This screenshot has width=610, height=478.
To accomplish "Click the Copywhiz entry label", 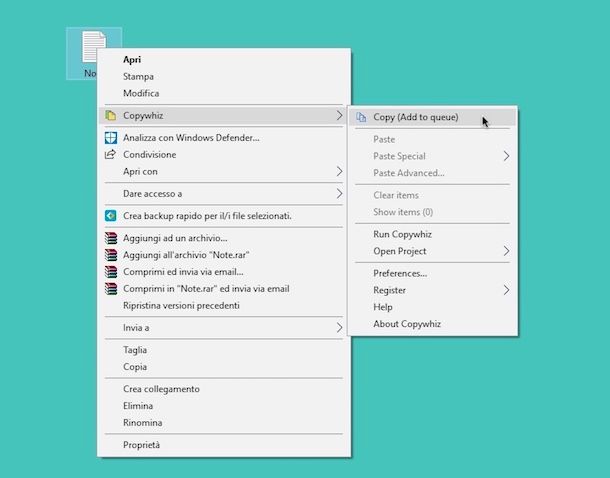I will [x=143, y=116].
